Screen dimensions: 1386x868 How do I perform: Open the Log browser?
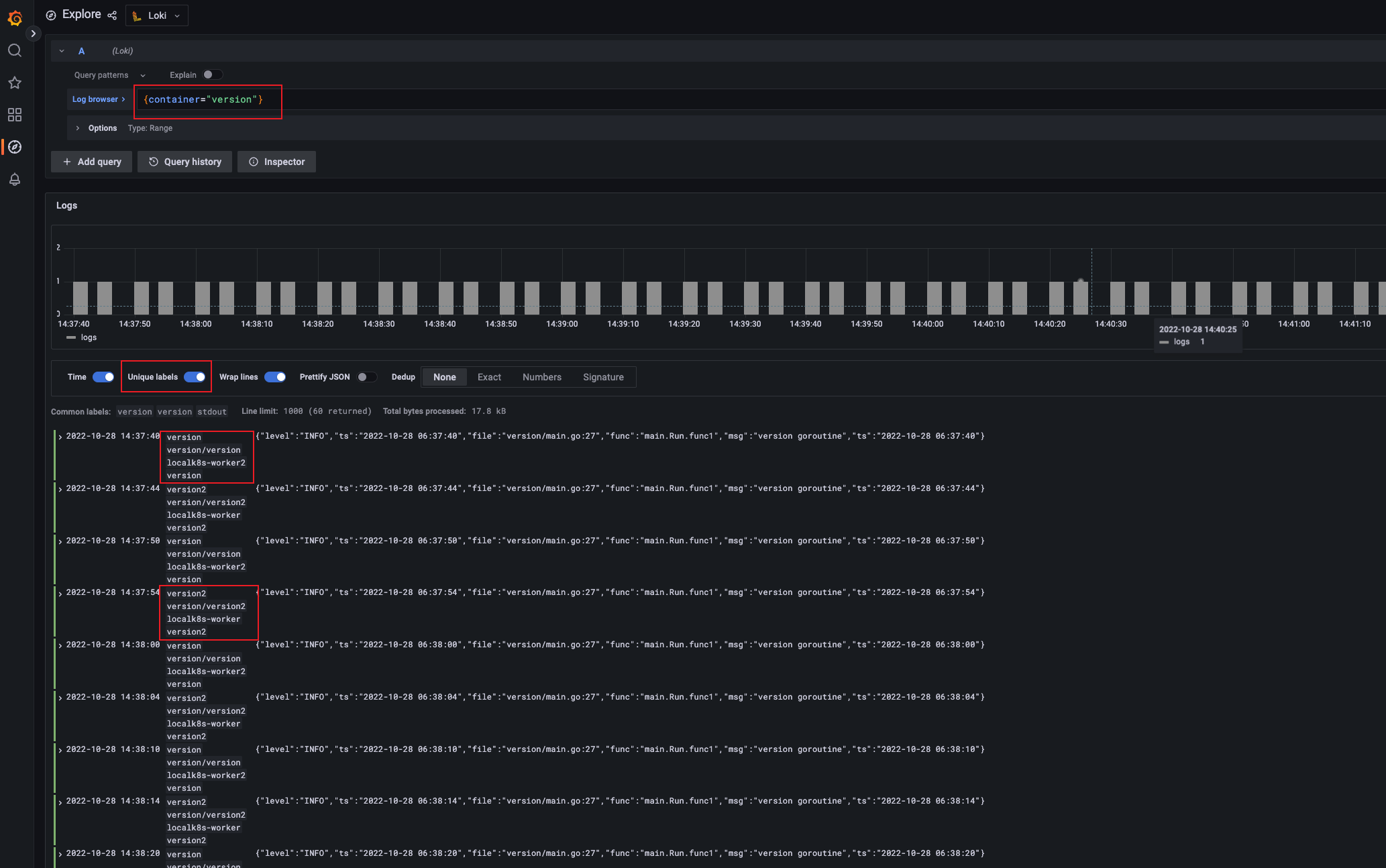coord(99,99)
